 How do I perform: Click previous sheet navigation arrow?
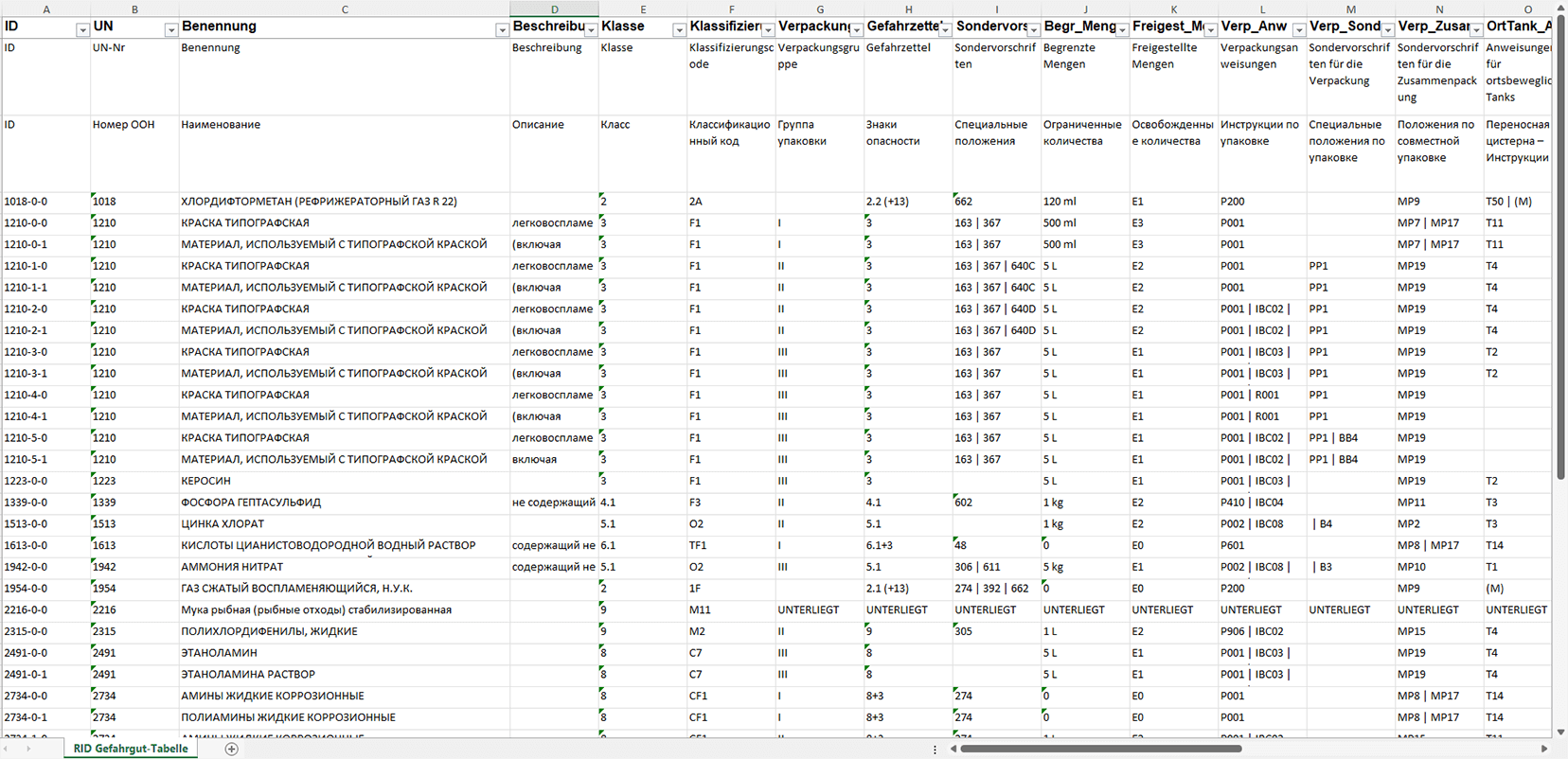pyautogui.click(x=8, y=749)
